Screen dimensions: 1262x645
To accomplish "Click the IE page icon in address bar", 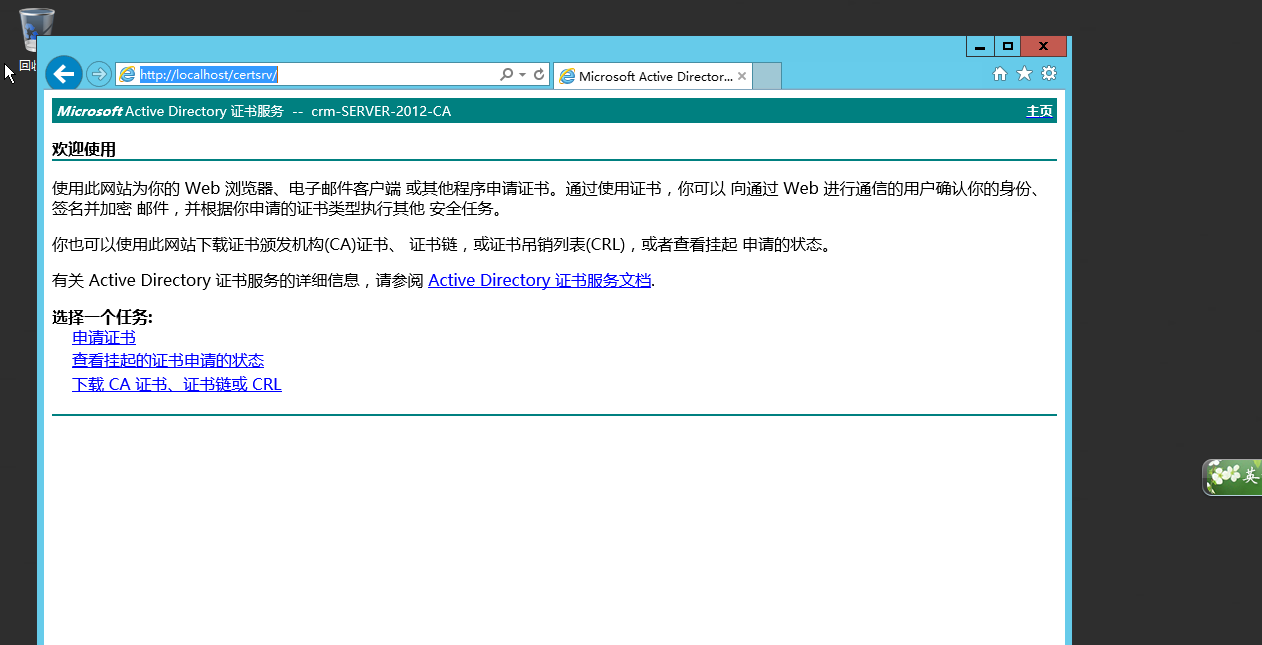I will tap(127, 74).
